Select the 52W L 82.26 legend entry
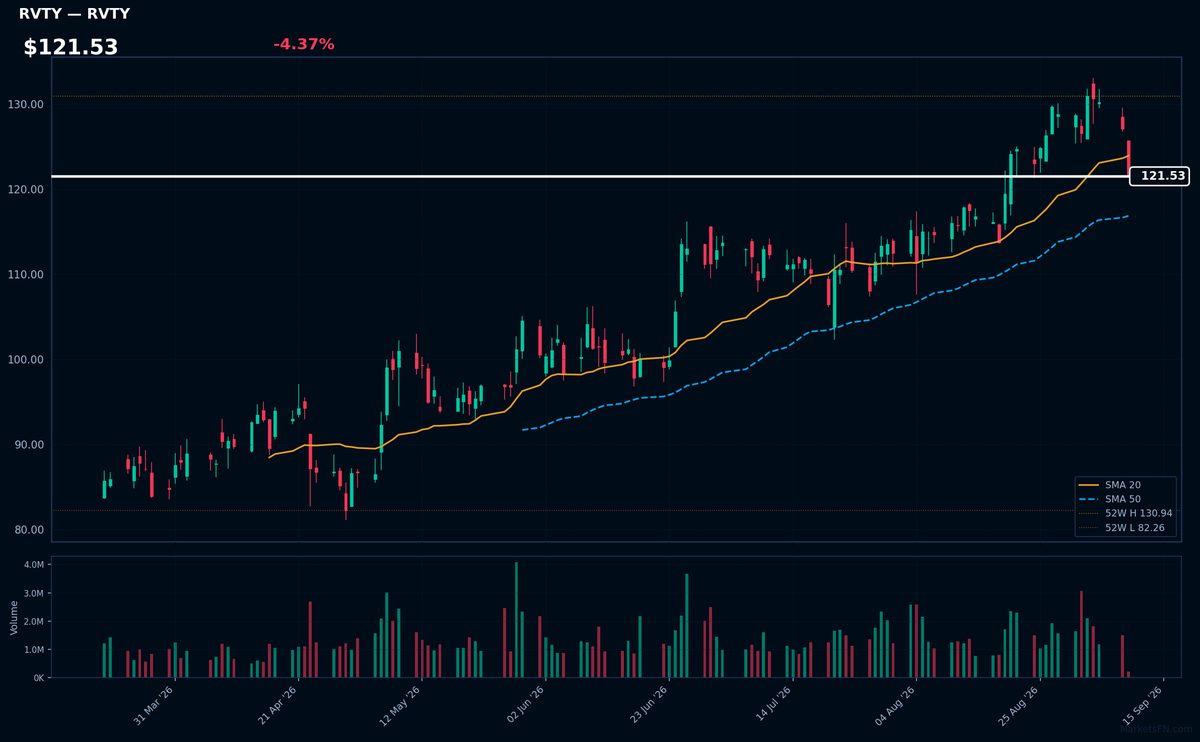 (x=1124, y=527)
